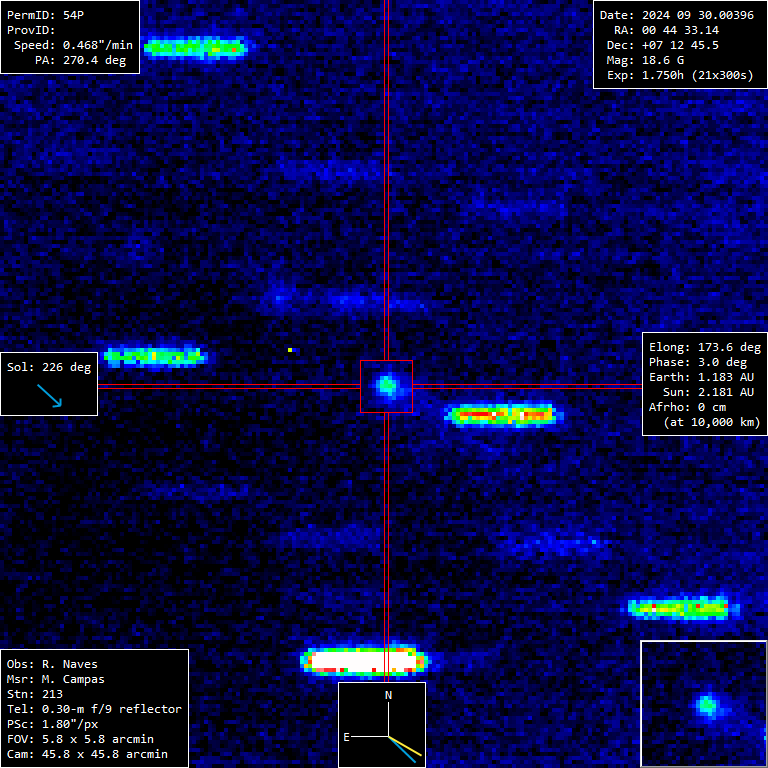The width and height of the screenshot is (768, 768).
Task: Click the Sol: 226 deg label
Action: click(49, 367)
